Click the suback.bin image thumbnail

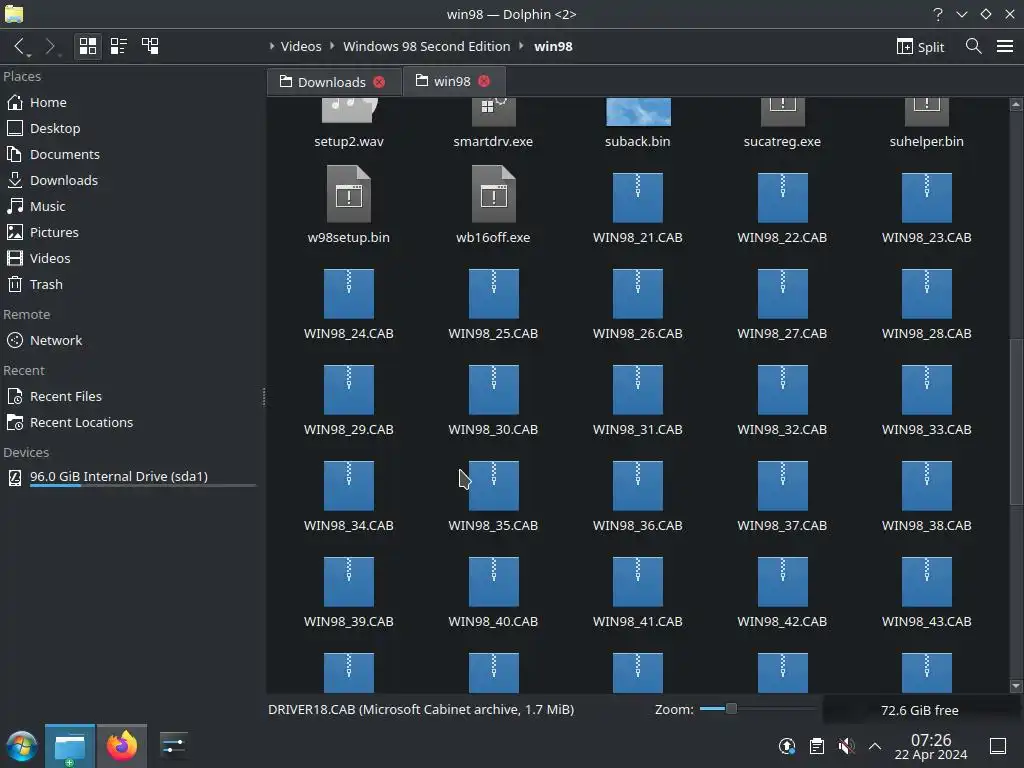click(638, 112)
